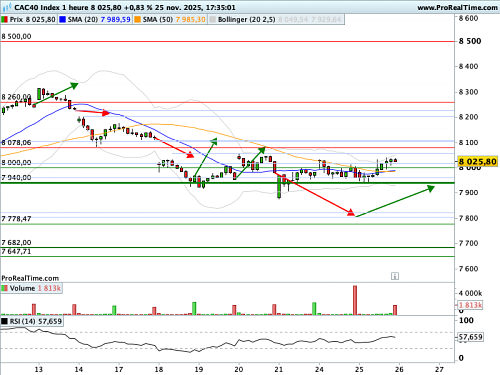Click the 8 300 price axis label
This screenshot has height=375, width=500.
click(x=468, y=92)
